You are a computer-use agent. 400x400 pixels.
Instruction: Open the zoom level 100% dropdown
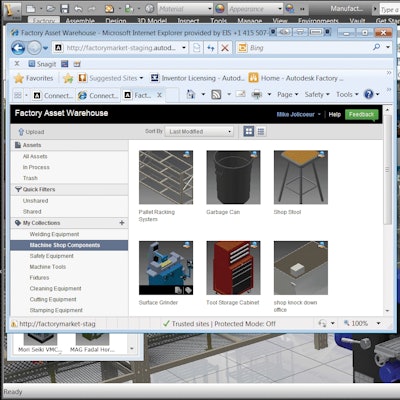[x=378, y=323]
